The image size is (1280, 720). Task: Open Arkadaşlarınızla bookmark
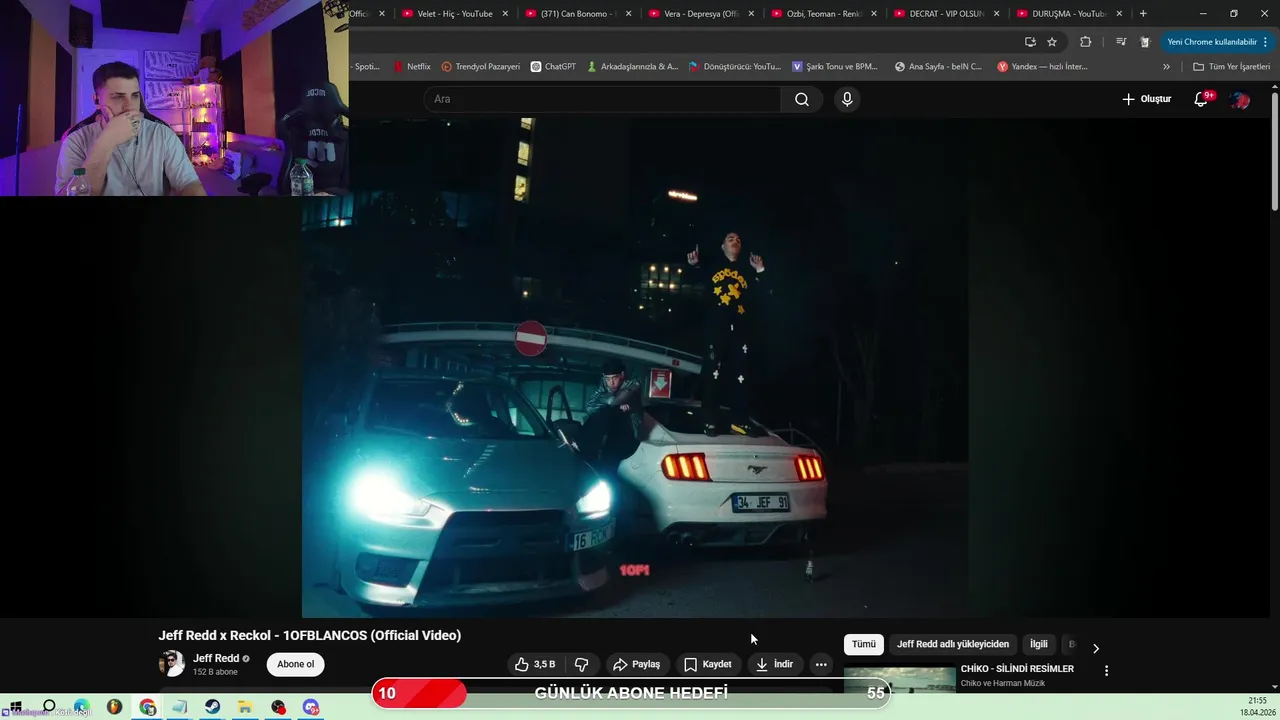point(632,67)
